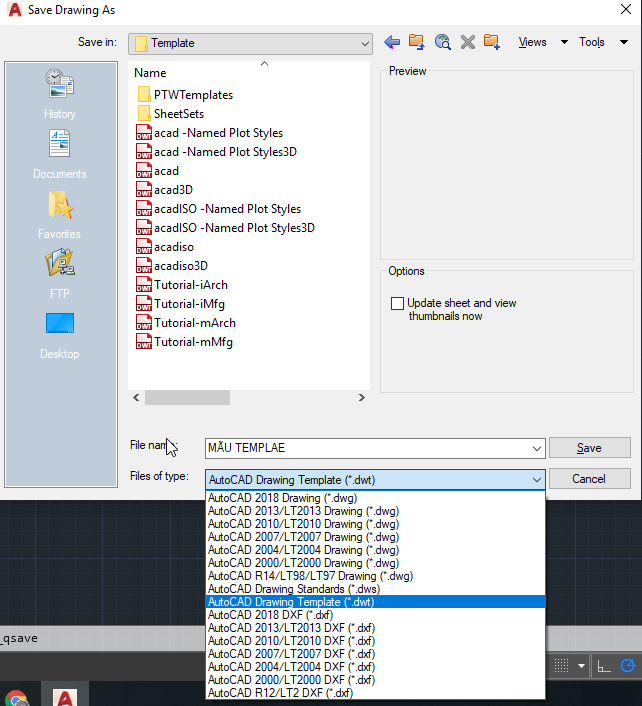Select the acad template file
The height and width of the screenshot is (706, 642).
point(158,171)
